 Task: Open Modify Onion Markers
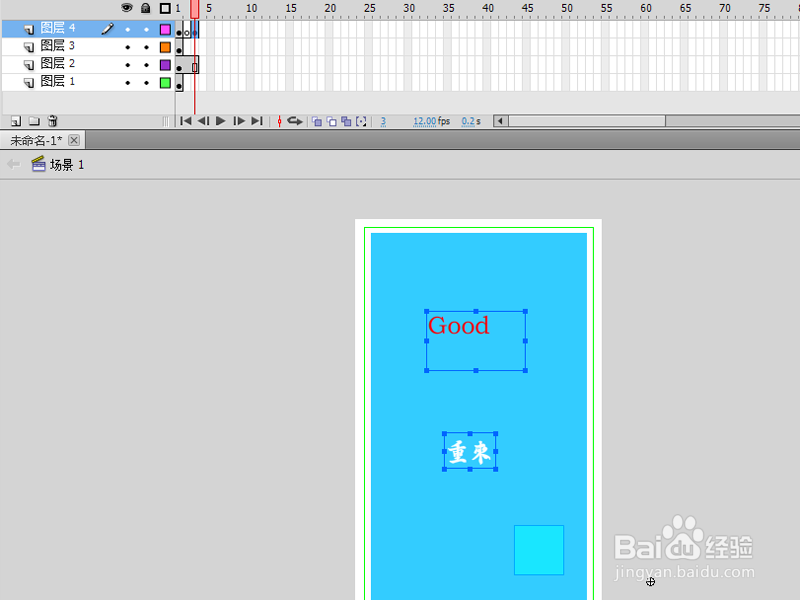pyautogui.click(x=361, y=121)
